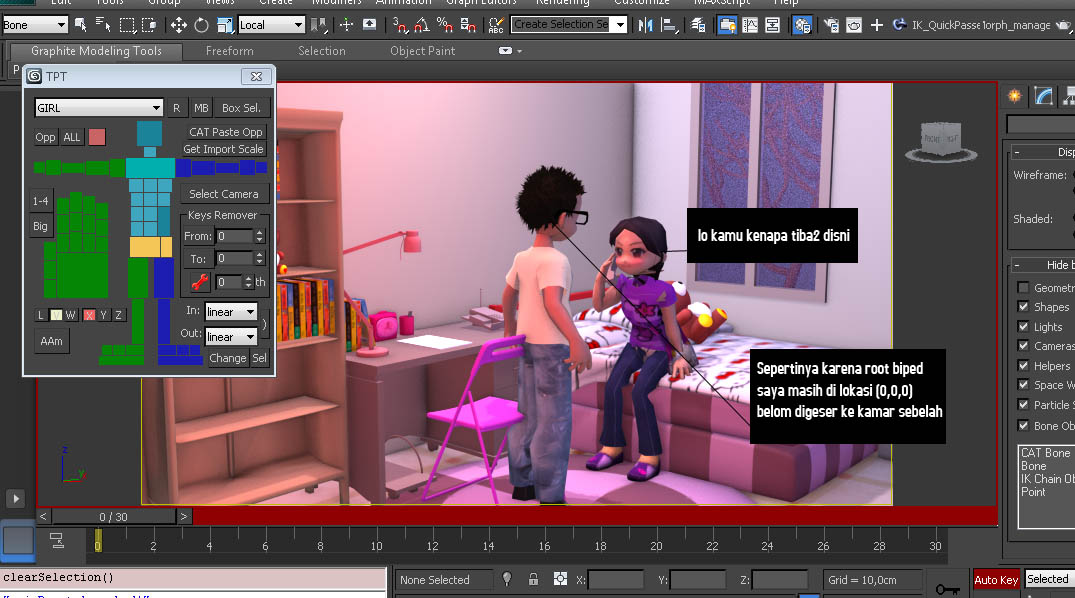Toggle Absolute Transform Type-In mode icon
The height and width of the screenshot is (598, 1075).
pyautogui.click(x=560, y=579)
